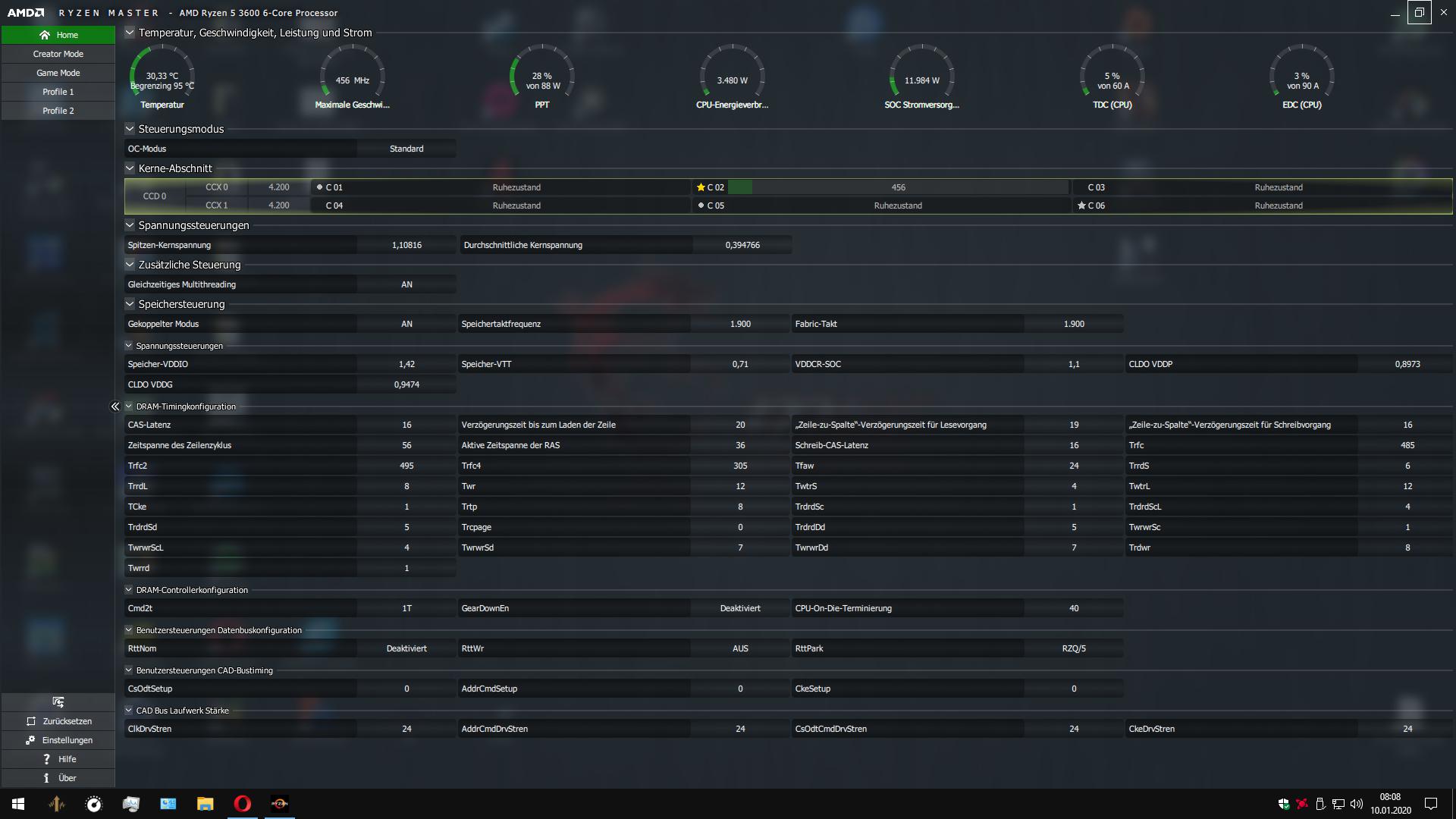Open File Explorer from the taskbar
The height and width of the screenshot is (819, 1456).
(205, 804)
